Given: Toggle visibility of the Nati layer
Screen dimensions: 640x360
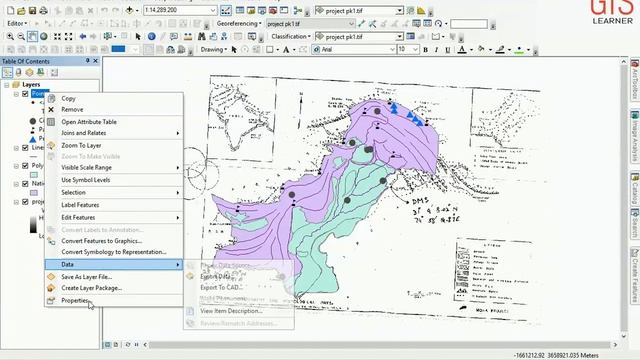Looking at the screenshot, I should pos(25,184).
